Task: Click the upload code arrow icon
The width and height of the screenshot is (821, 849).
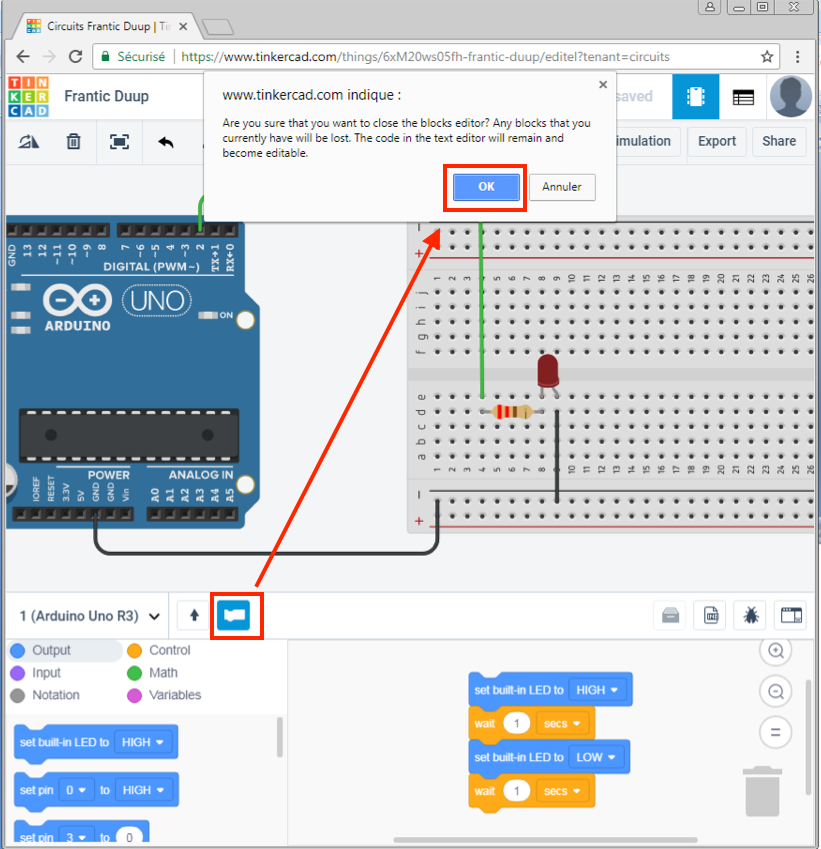Action: click(194, 616)
